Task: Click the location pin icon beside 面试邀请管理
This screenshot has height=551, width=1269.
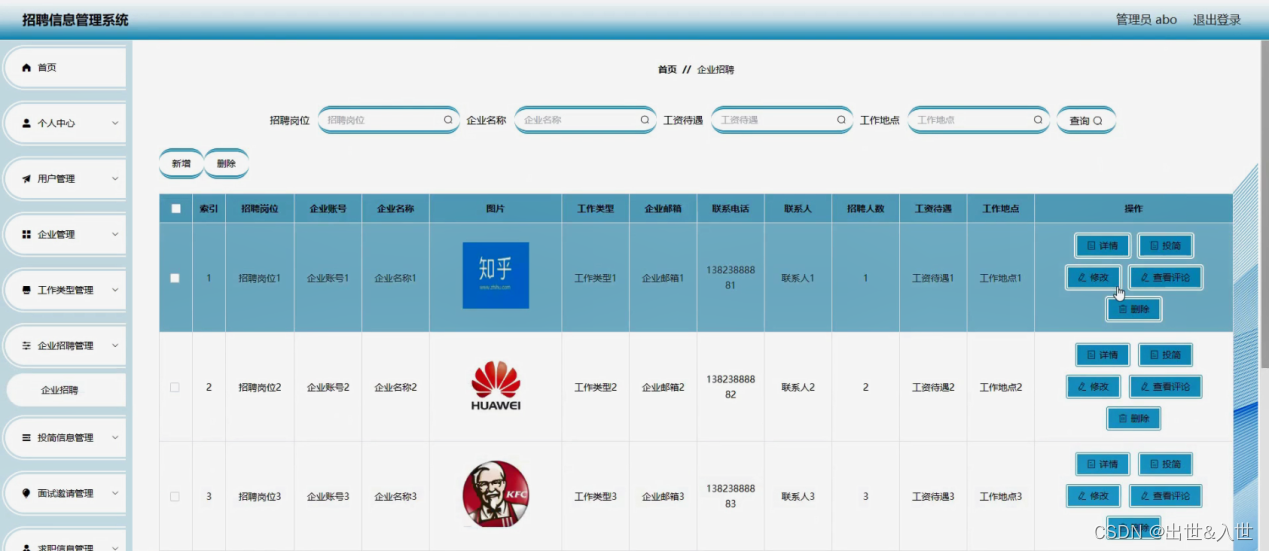Action: pyautogui.click(x=27, y=494)
